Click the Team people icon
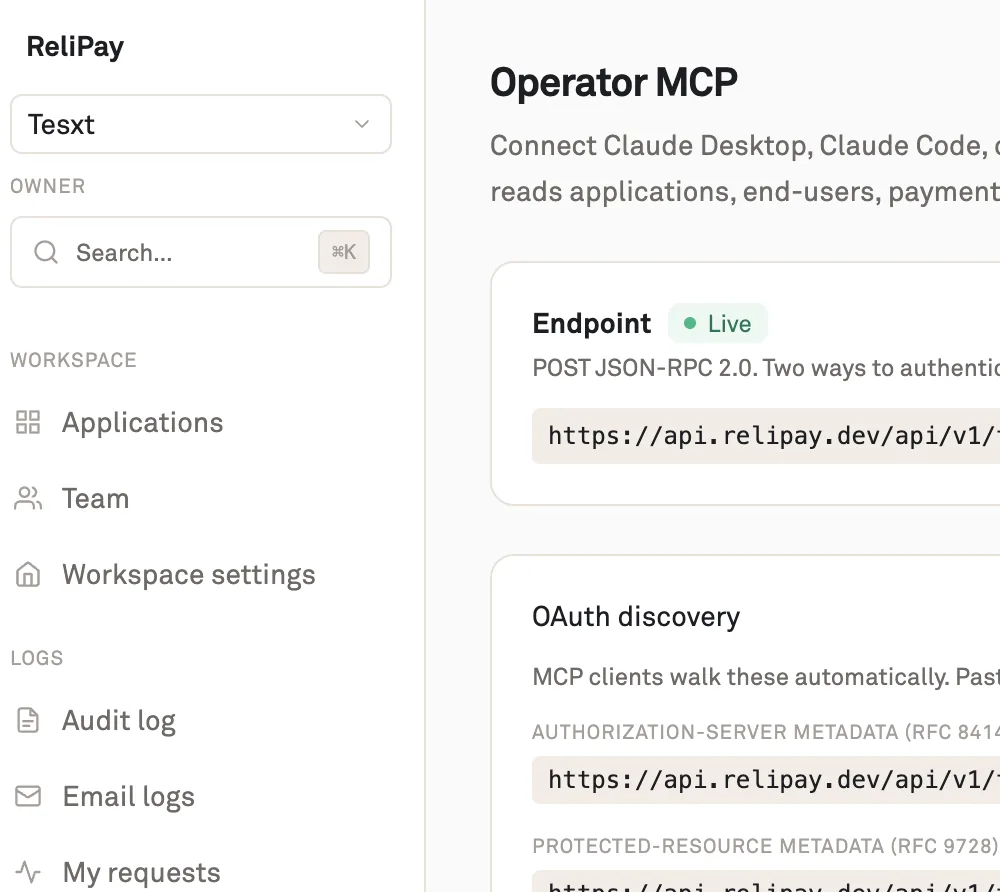 click(x=28, y=498)
